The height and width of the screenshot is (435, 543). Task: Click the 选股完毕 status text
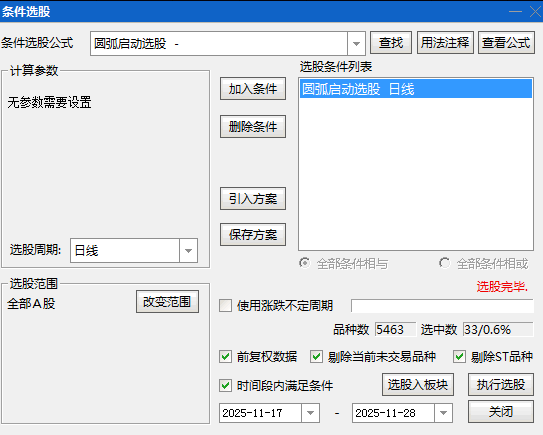click(502, 286)
